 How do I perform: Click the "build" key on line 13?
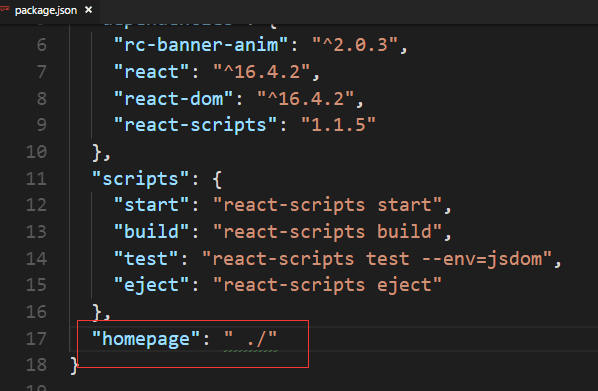click(151, 232)
